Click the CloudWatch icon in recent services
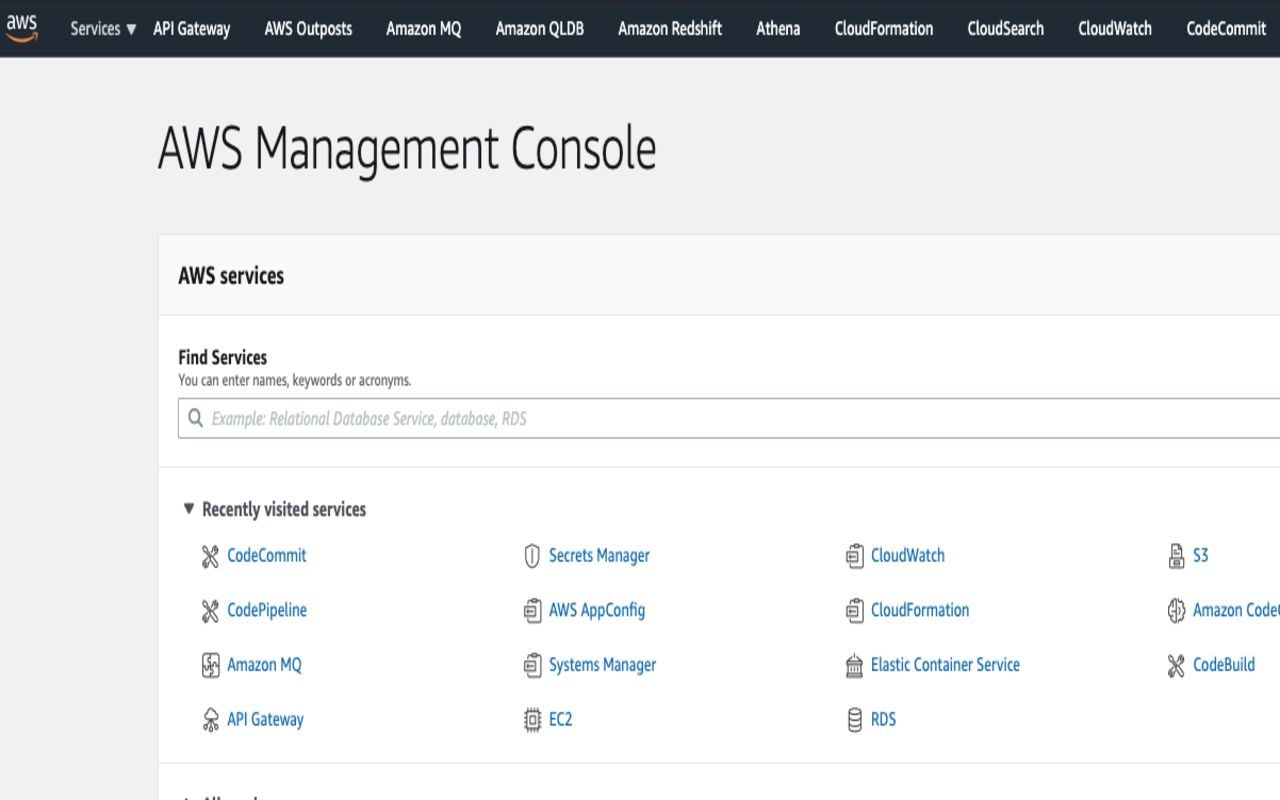The height and width of the screenshot is (800, 1280). pyautogui.click(x=854, y=556)
